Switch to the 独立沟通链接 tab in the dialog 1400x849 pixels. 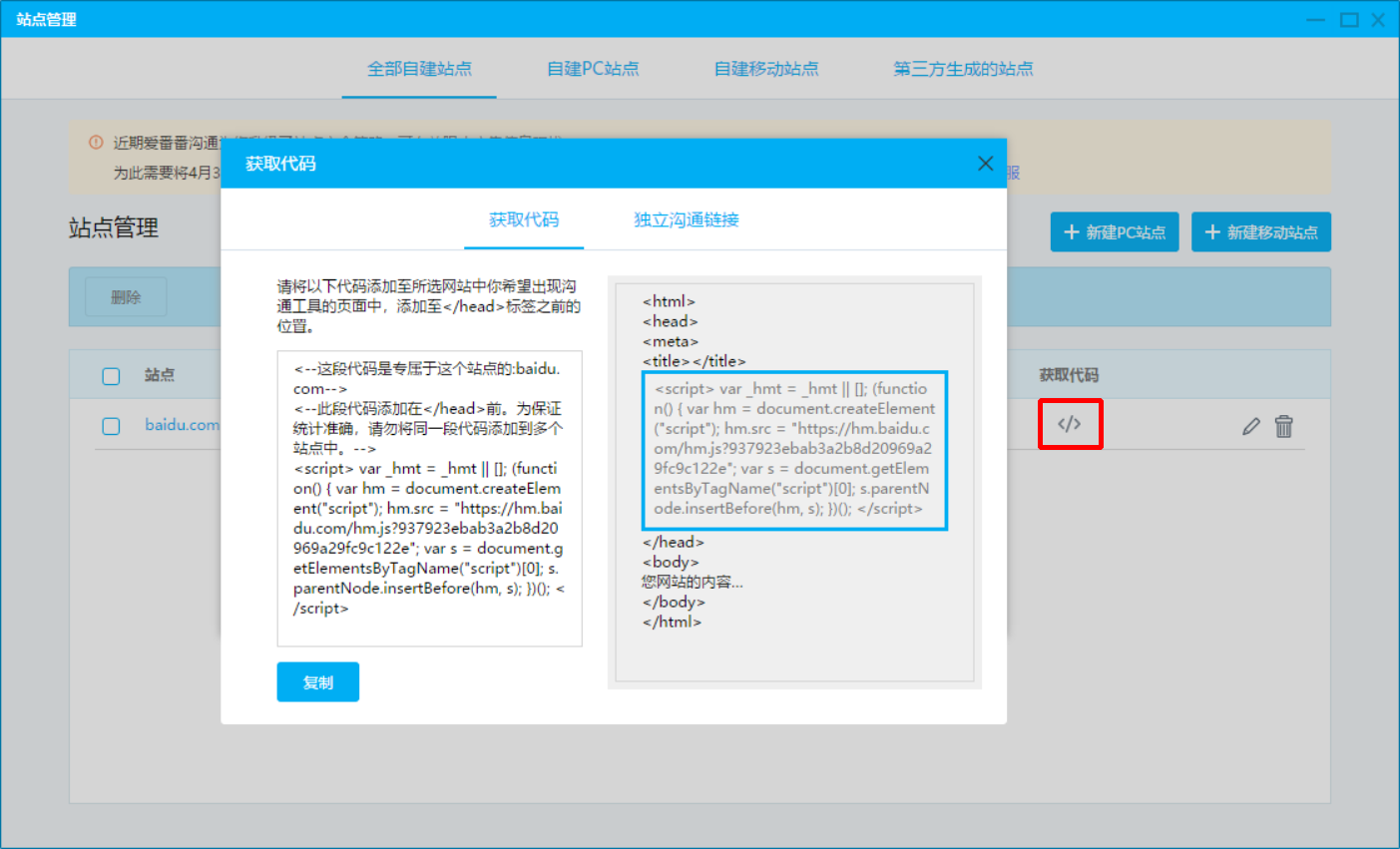(x=687, y=219)
